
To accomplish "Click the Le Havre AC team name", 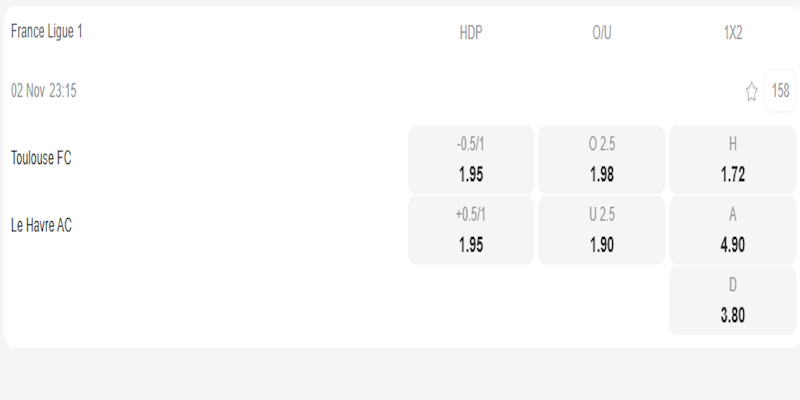I will [x=42, y=226].
